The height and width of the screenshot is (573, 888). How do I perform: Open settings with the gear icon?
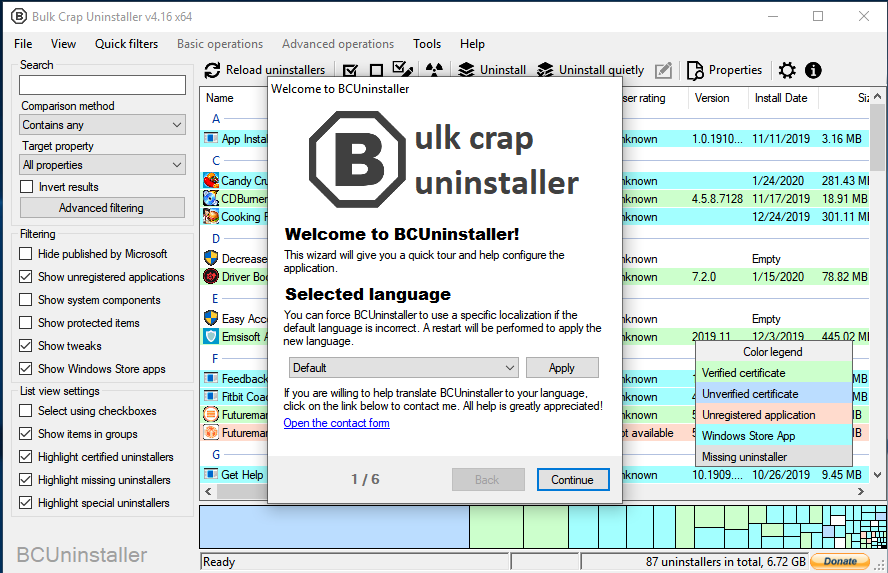click(787, 70)
